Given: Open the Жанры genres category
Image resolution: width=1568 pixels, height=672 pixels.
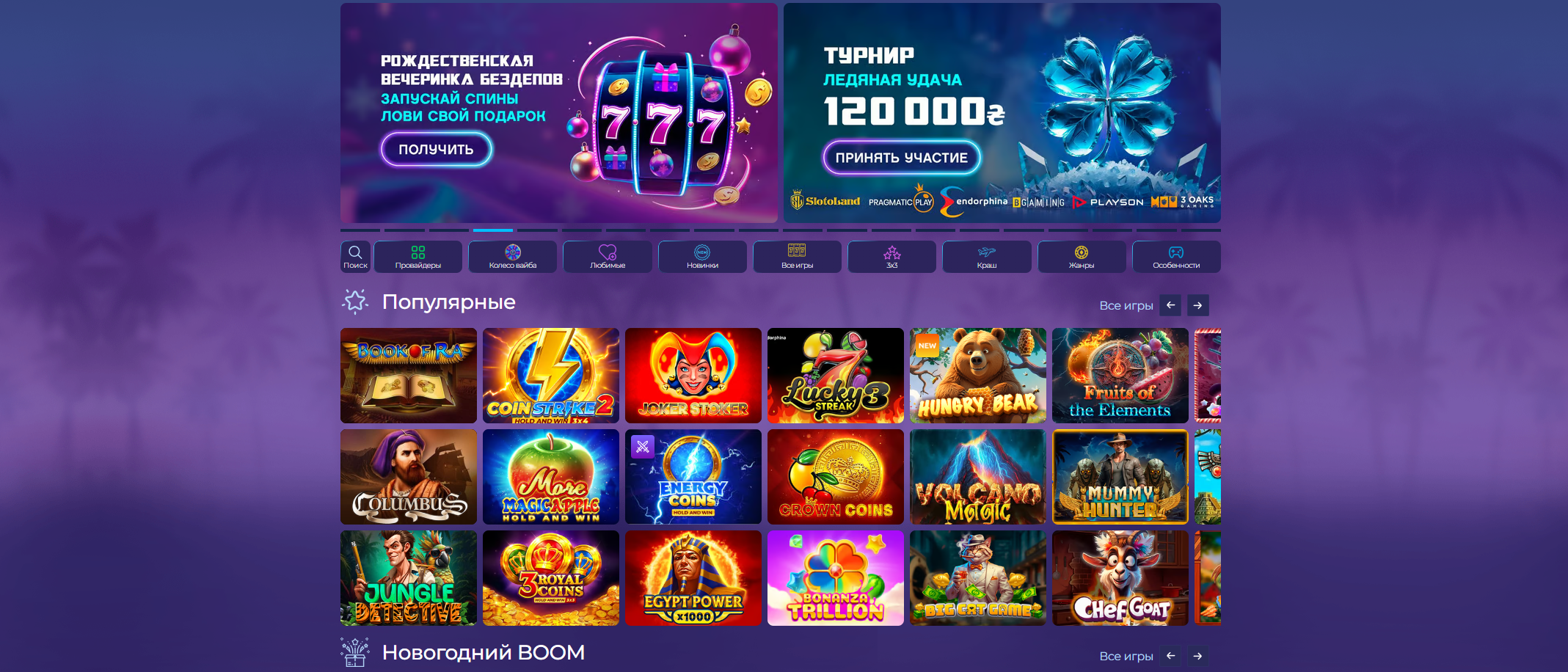Looking at the screenshot, I should coord(1082,257).
